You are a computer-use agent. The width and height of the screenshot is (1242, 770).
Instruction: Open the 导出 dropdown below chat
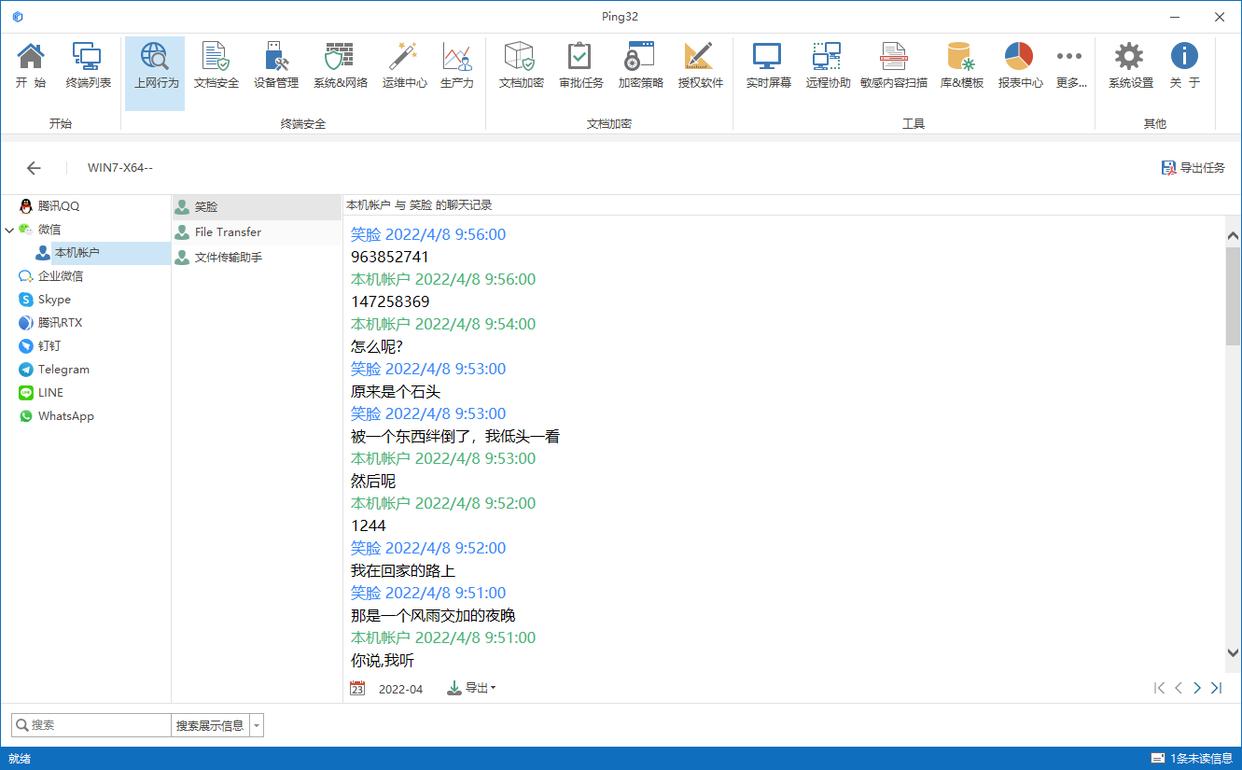472,688
